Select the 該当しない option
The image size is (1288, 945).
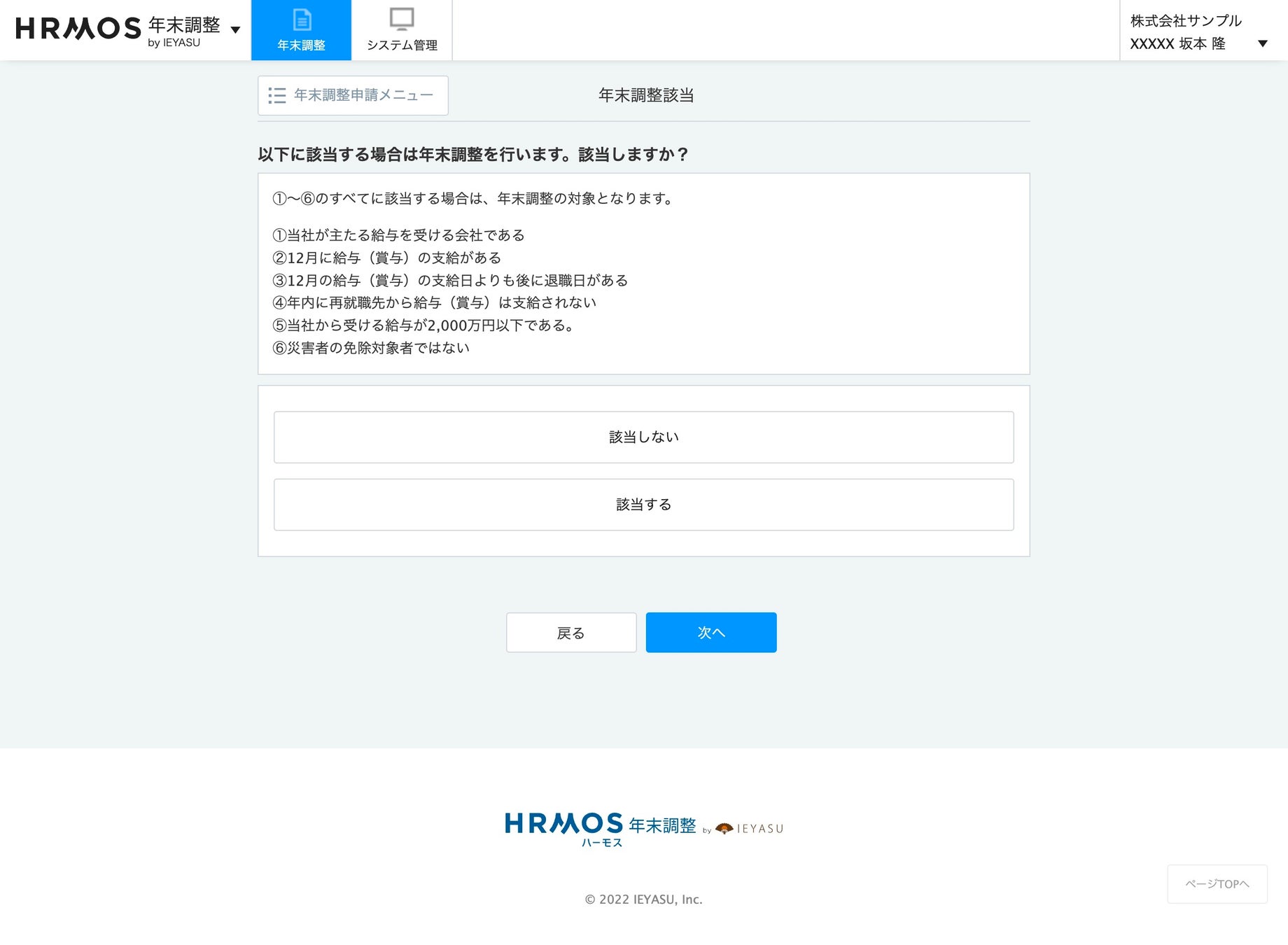[643, 437]
